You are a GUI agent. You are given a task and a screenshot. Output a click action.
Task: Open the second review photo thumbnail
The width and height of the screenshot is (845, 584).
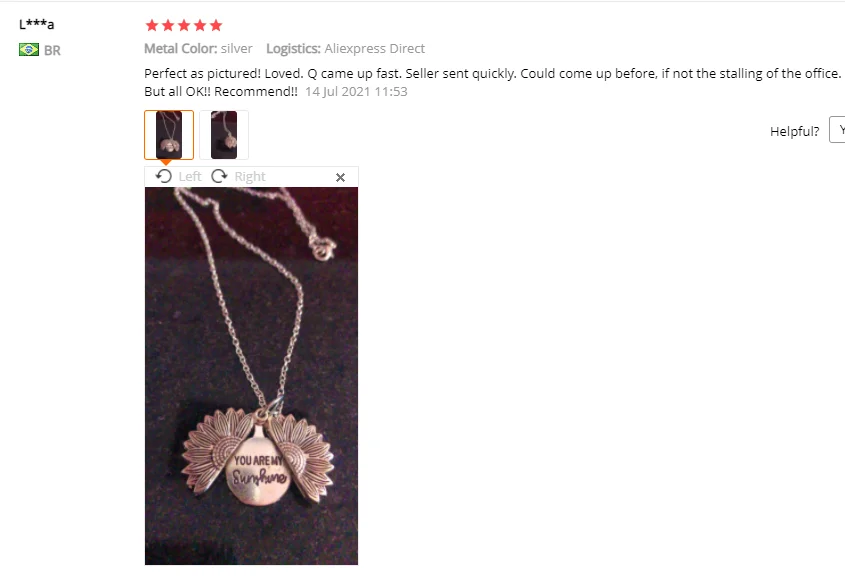(x=224, y=135)
